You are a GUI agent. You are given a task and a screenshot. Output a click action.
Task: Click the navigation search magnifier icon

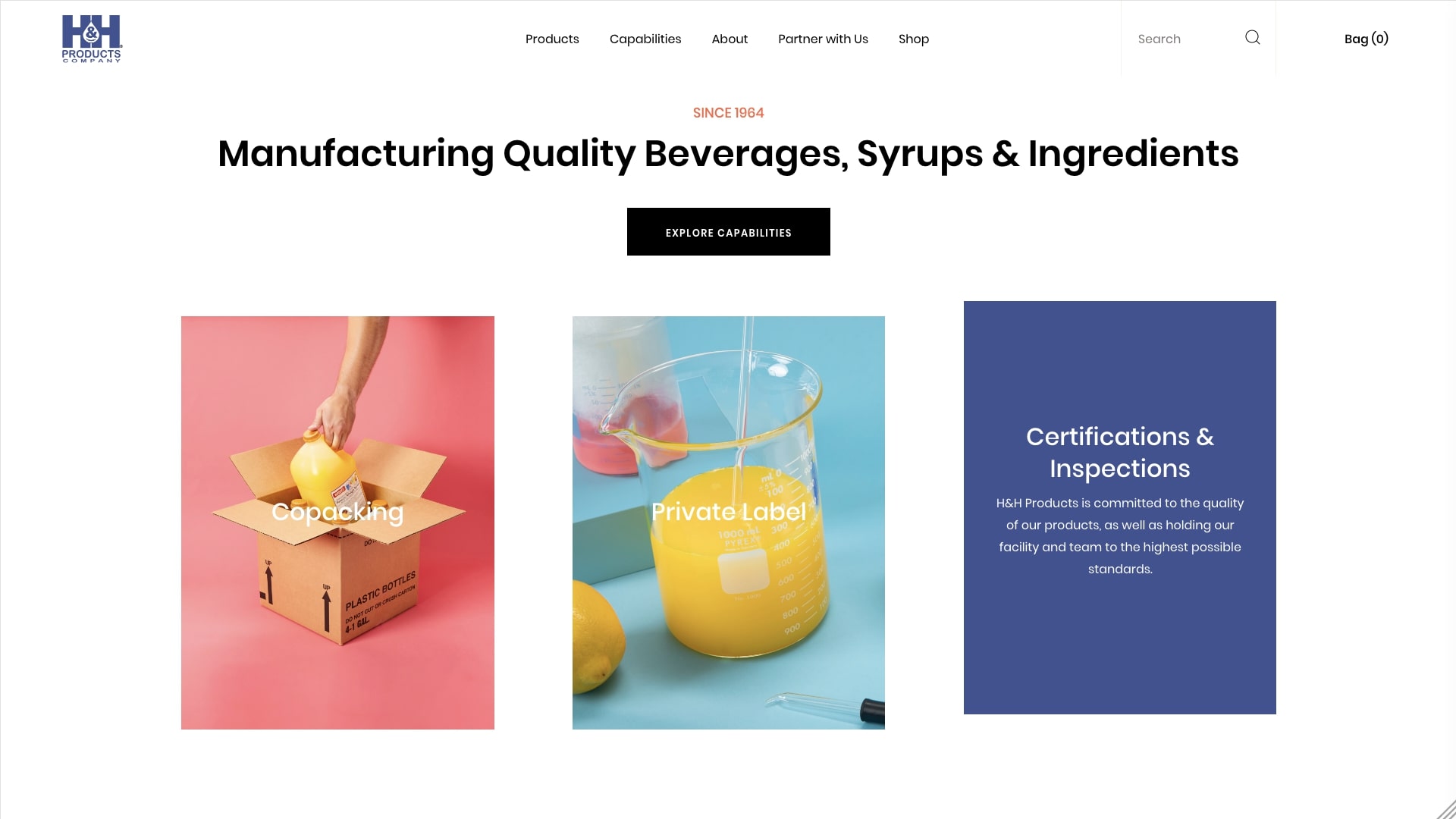(1253, 37)
